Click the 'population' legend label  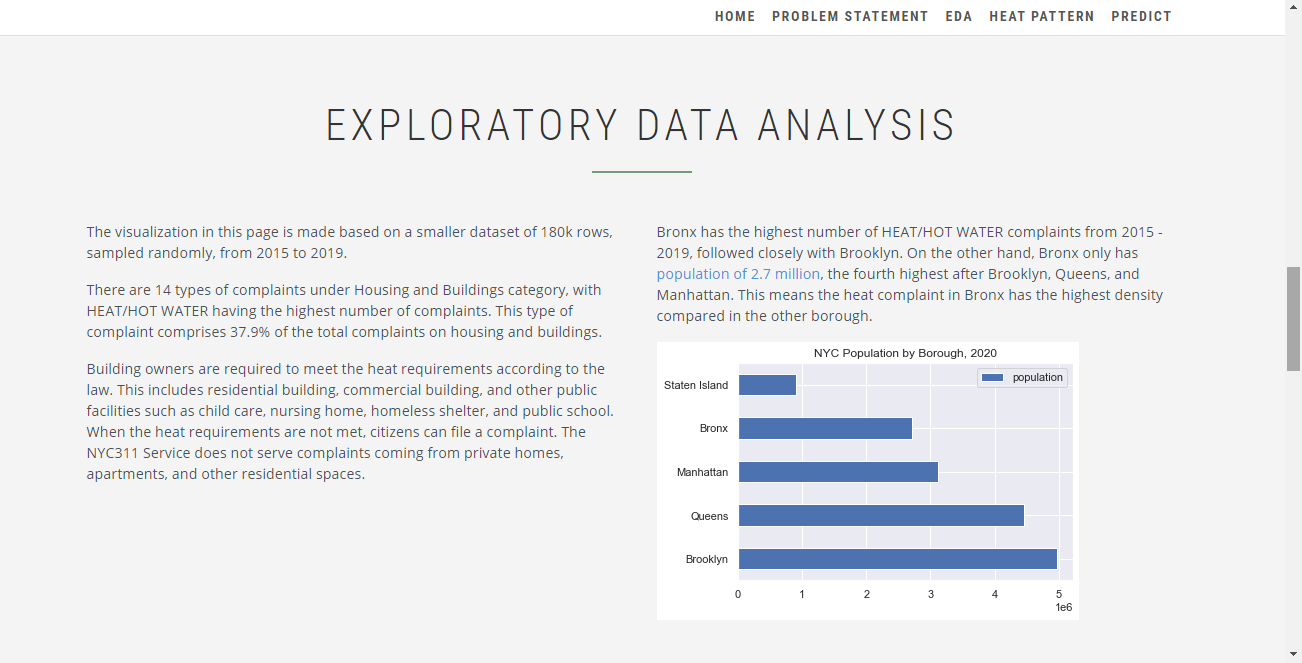1038,378
